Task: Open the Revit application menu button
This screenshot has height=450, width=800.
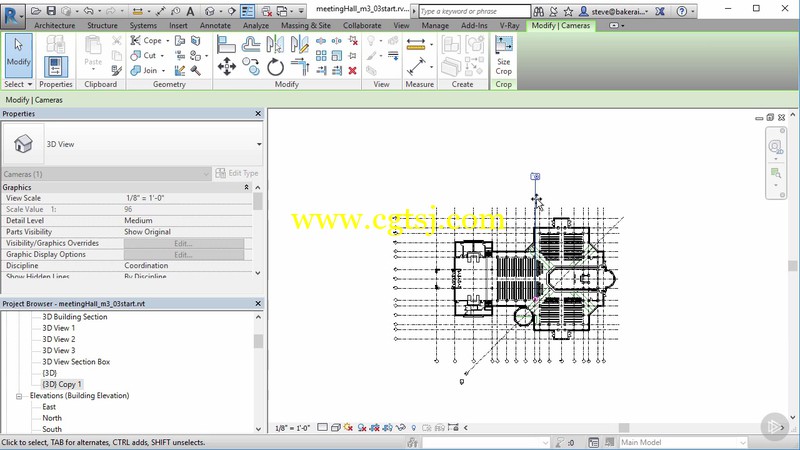Action: [x=12, y=15]
